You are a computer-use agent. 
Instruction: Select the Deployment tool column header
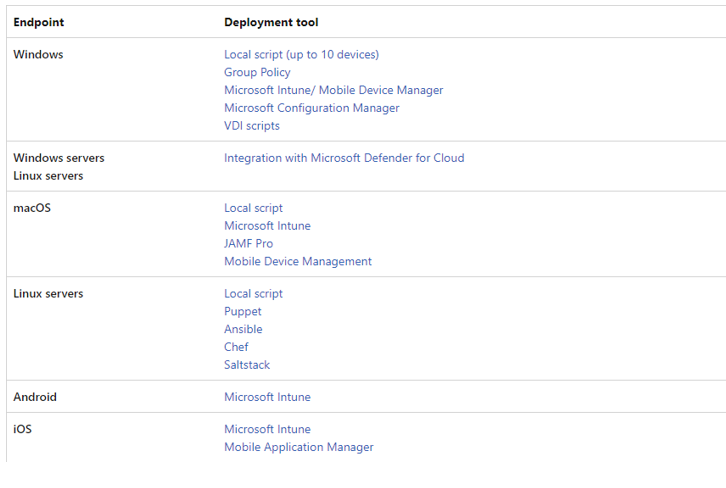coord(271,22)
